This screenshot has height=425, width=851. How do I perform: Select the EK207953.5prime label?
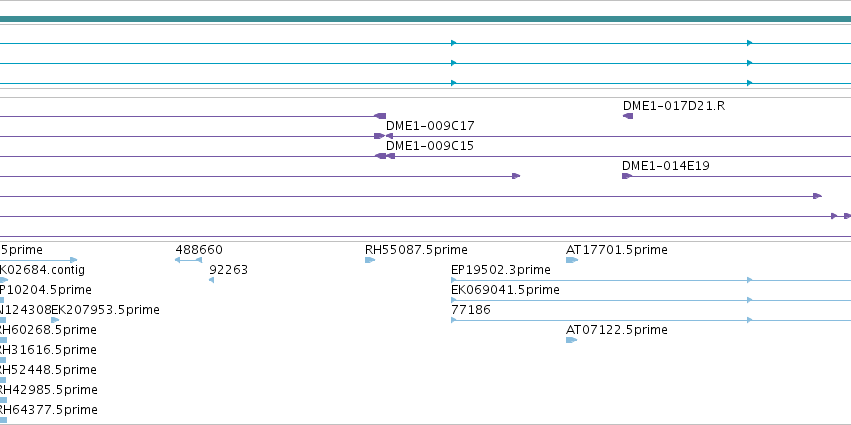click(105, 310)
